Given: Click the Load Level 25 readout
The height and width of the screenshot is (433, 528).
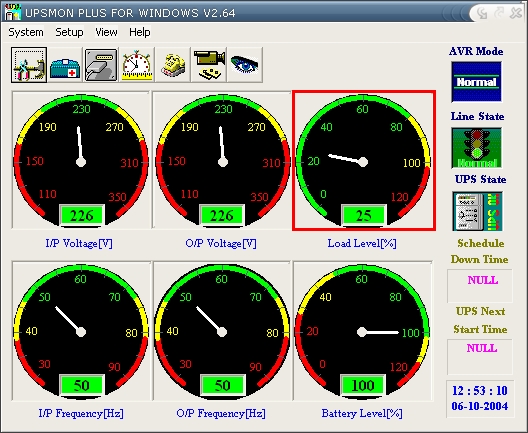Looking at the screenshot, I should point(364,215).
